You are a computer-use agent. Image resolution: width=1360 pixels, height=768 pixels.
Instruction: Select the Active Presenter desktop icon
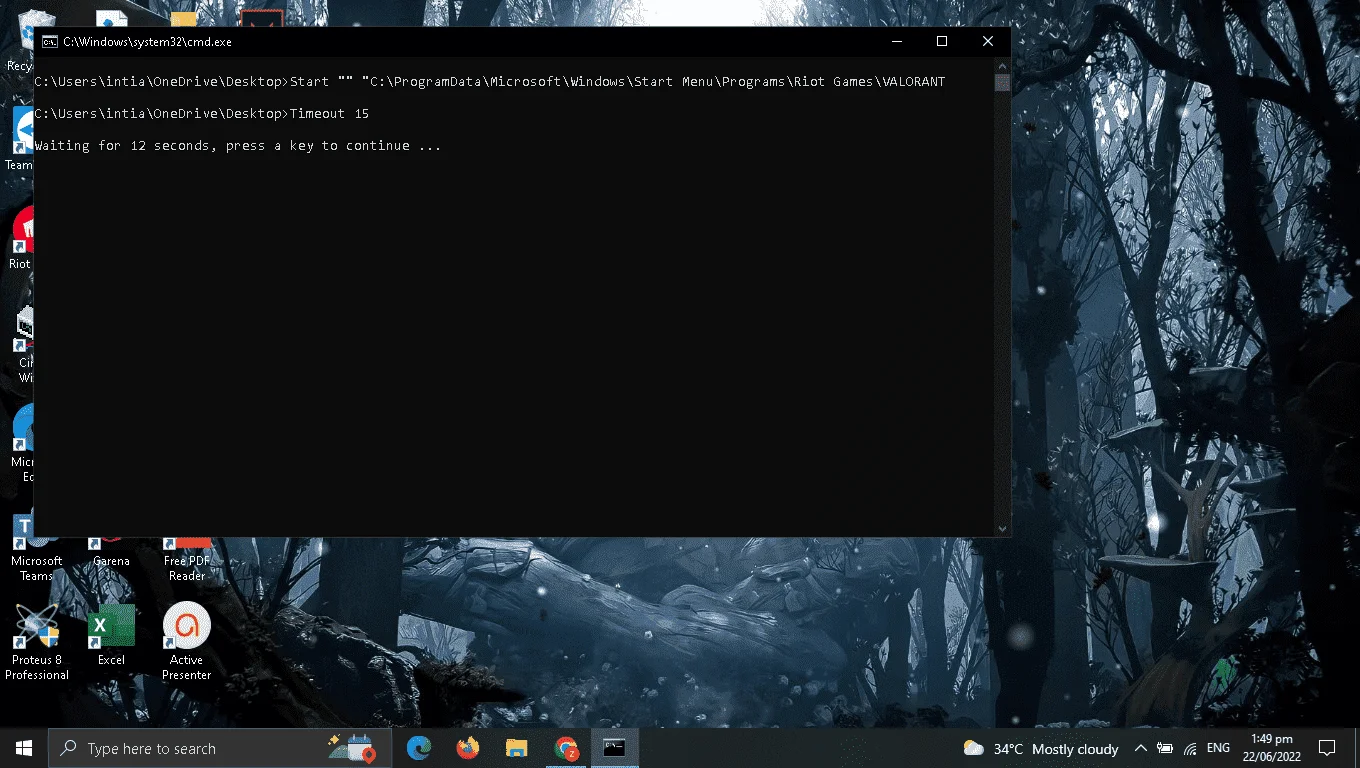[186, 642]
